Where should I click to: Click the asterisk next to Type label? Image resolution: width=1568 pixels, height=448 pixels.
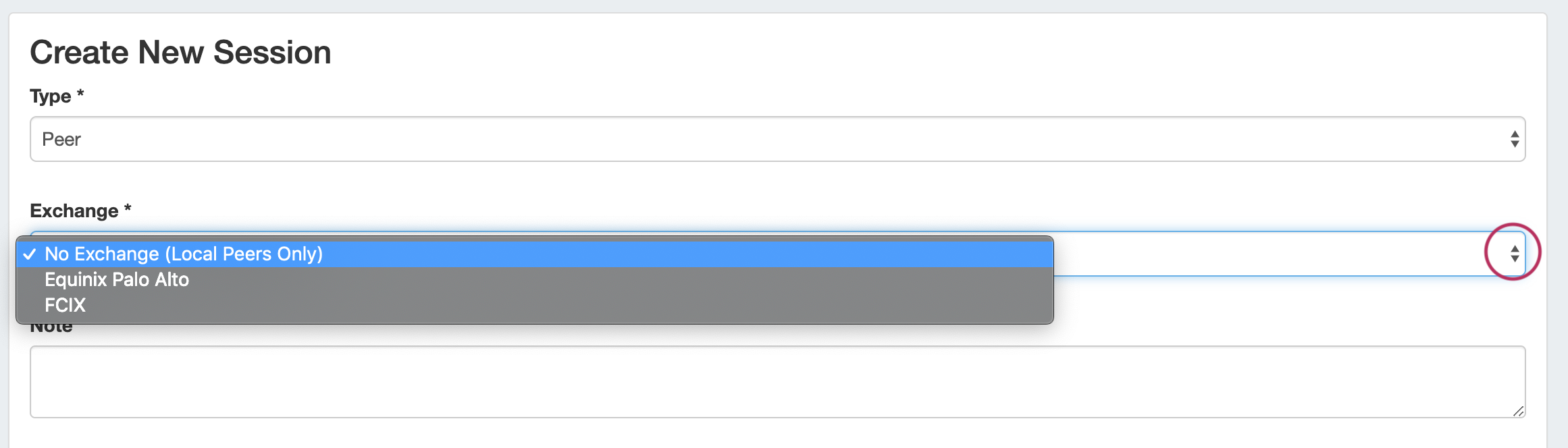pos(80,94)
